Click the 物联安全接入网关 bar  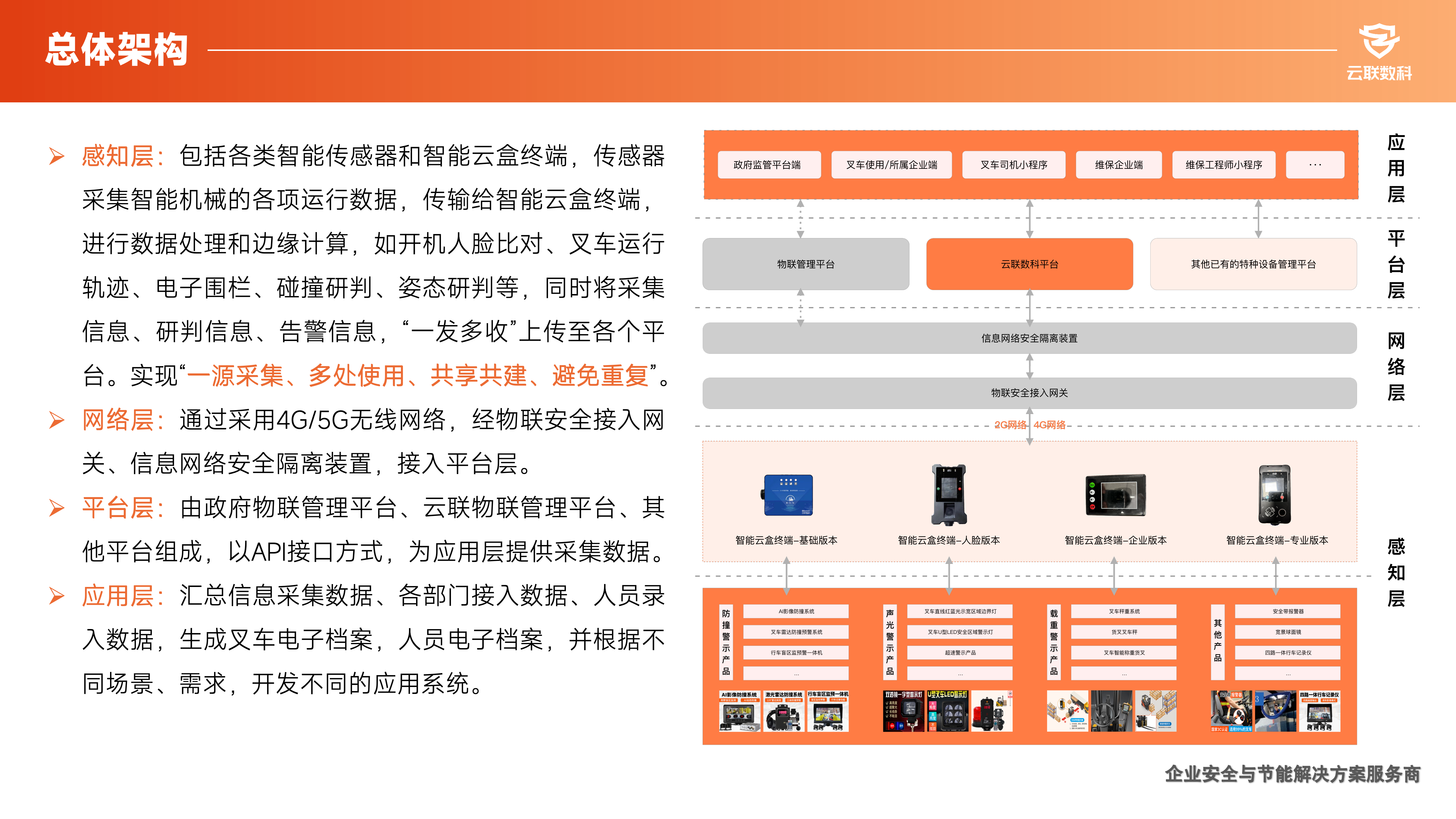pos(1029,393)
